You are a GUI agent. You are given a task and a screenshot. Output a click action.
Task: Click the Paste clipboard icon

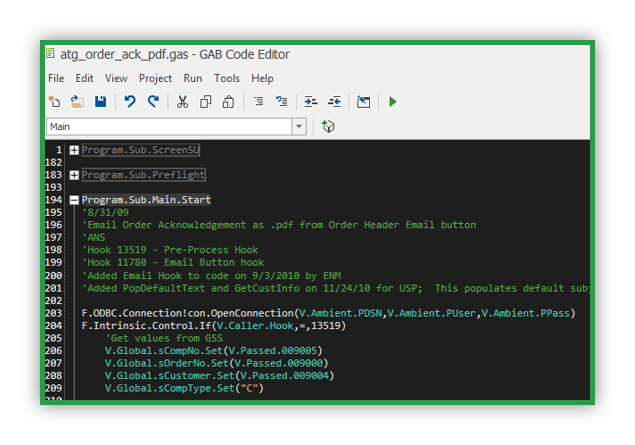point(228,102)
